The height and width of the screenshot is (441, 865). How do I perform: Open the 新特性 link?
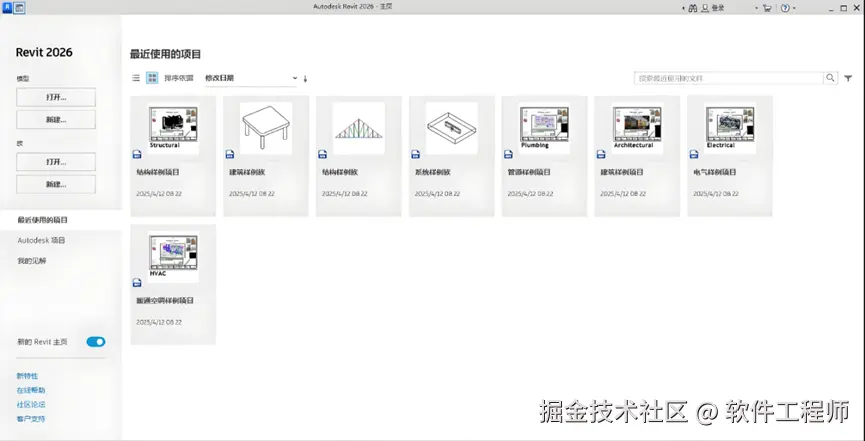click(27, 376)
